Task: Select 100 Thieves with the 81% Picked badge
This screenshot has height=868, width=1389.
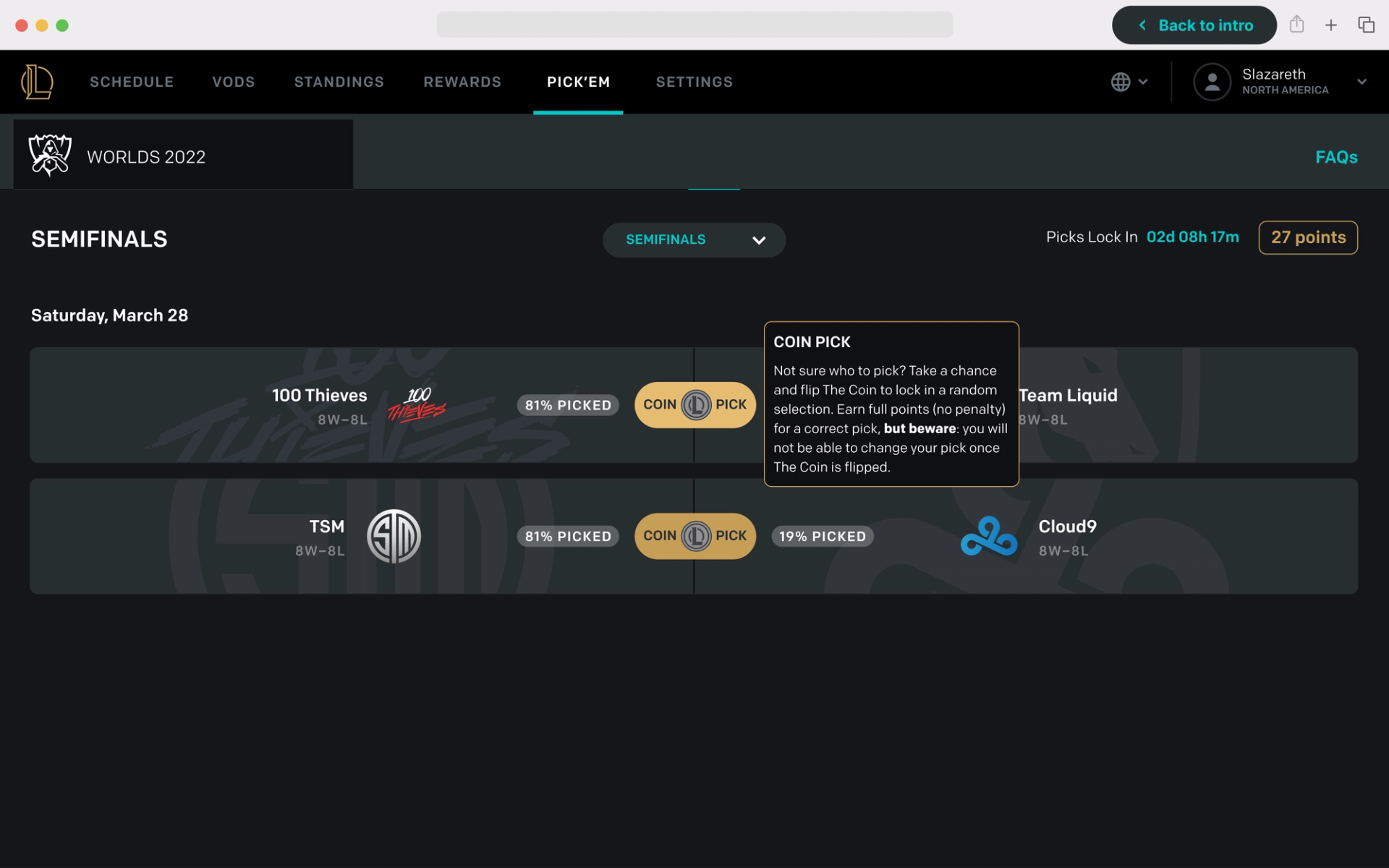Action: point(567,405)
